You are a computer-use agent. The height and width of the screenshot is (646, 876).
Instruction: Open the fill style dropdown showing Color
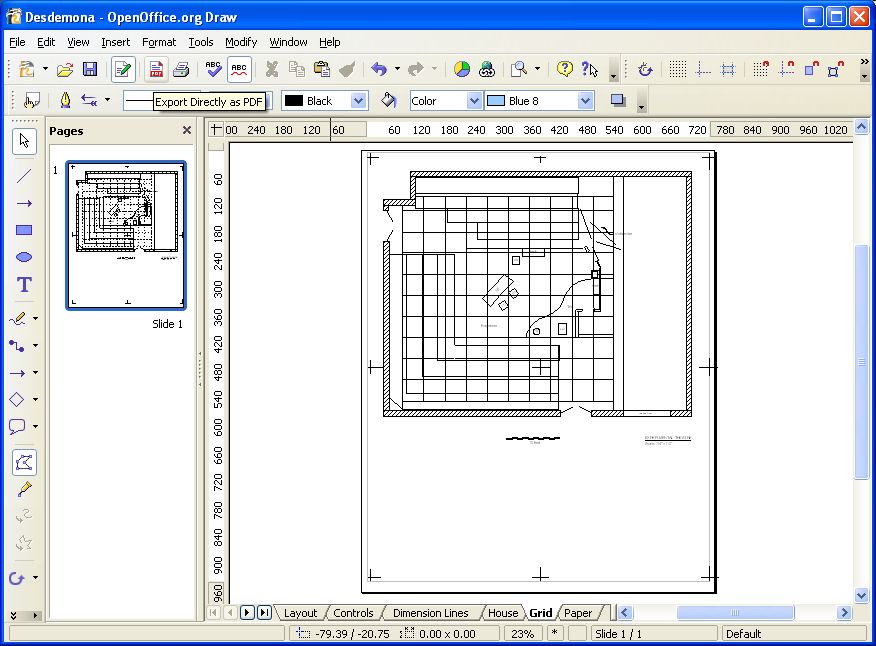click(474, 100)
